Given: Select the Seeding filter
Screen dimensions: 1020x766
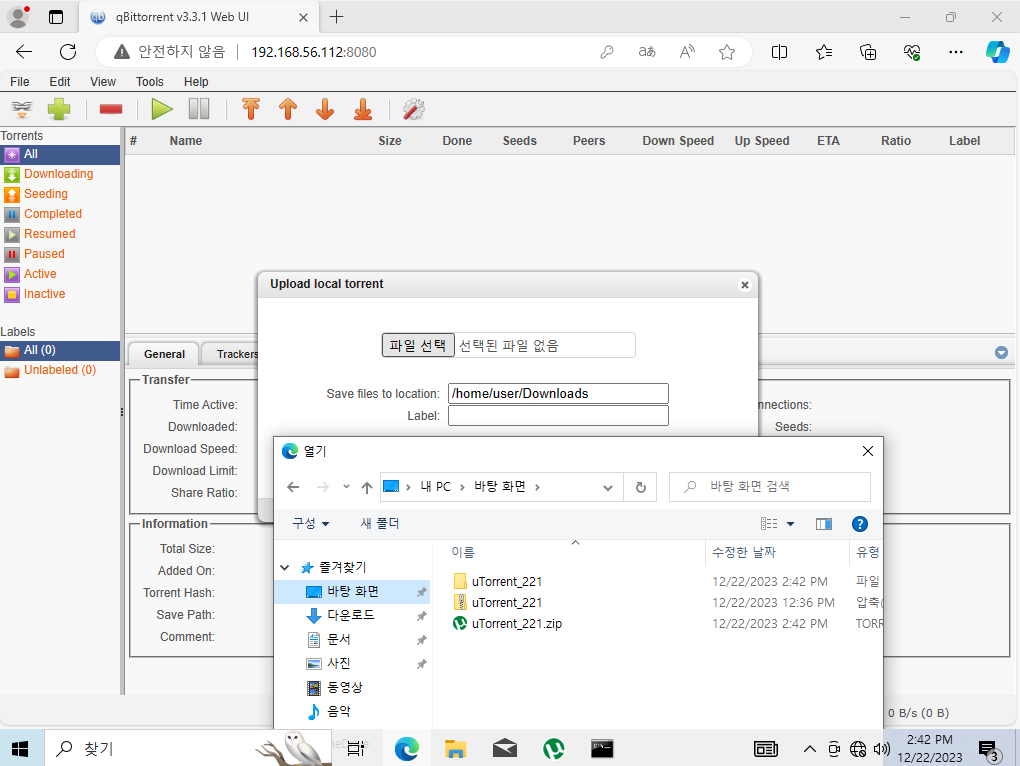Looking at the screenshot, I should click(46, 194).
